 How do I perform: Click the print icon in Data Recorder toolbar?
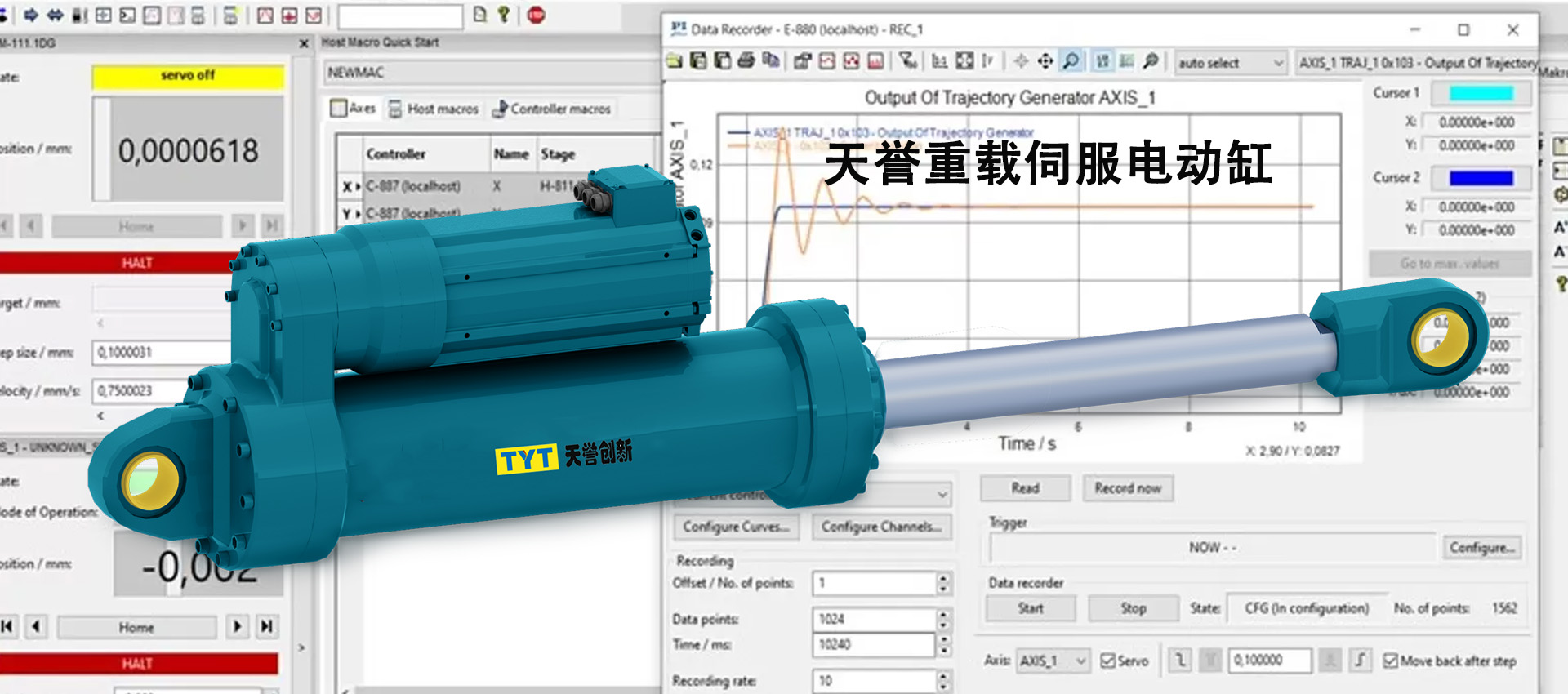pyautogui.click(x=746, y=61)
